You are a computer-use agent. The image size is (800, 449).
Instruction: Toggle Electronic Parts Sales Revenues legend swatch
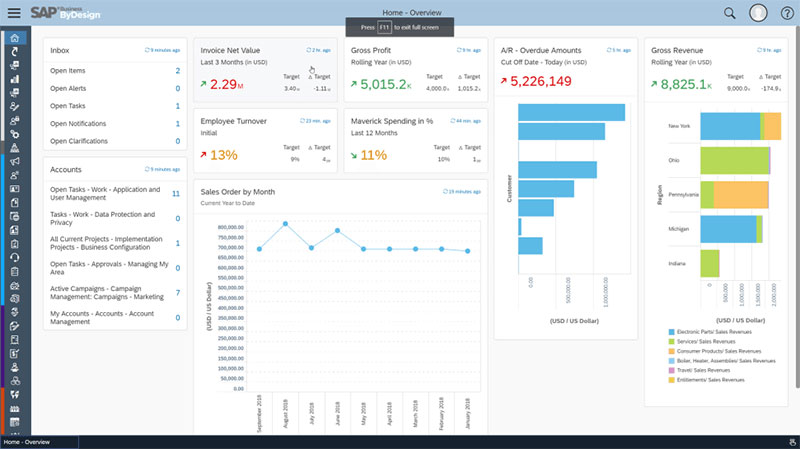671,332
